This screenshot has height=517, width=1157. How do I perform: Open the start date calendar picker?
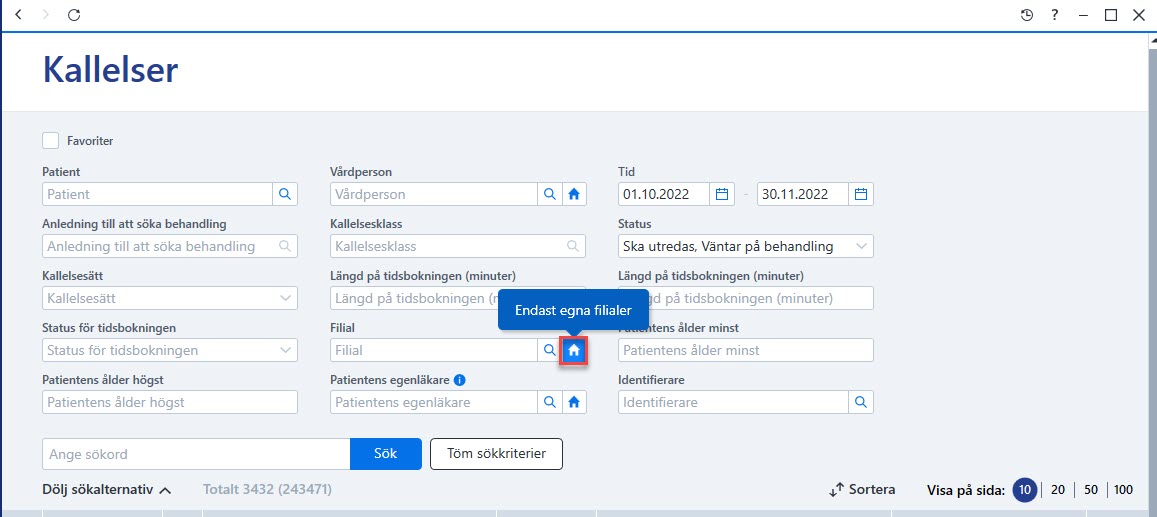point(722,195)
